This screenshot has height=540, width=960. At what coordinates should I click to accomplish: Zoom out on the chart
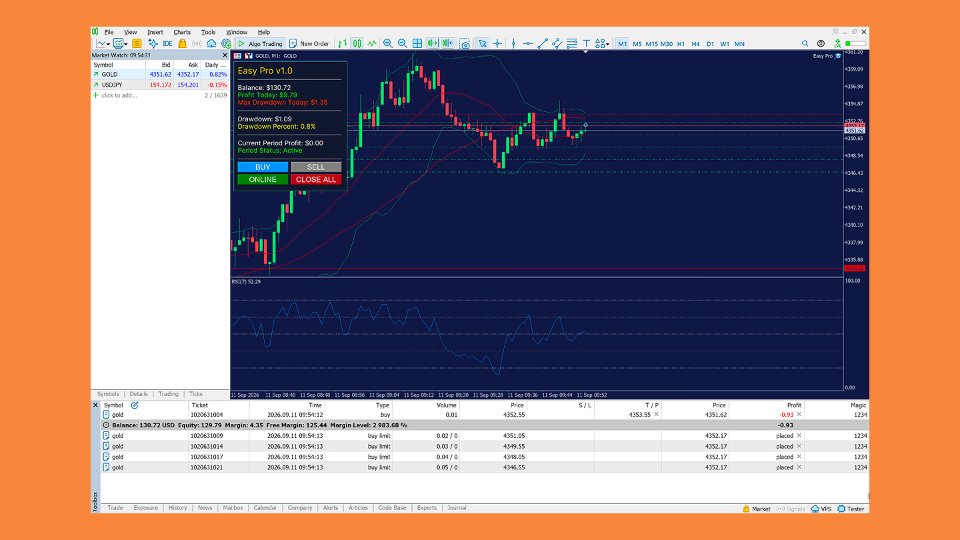pyautogui.click(x=402, y=43)
